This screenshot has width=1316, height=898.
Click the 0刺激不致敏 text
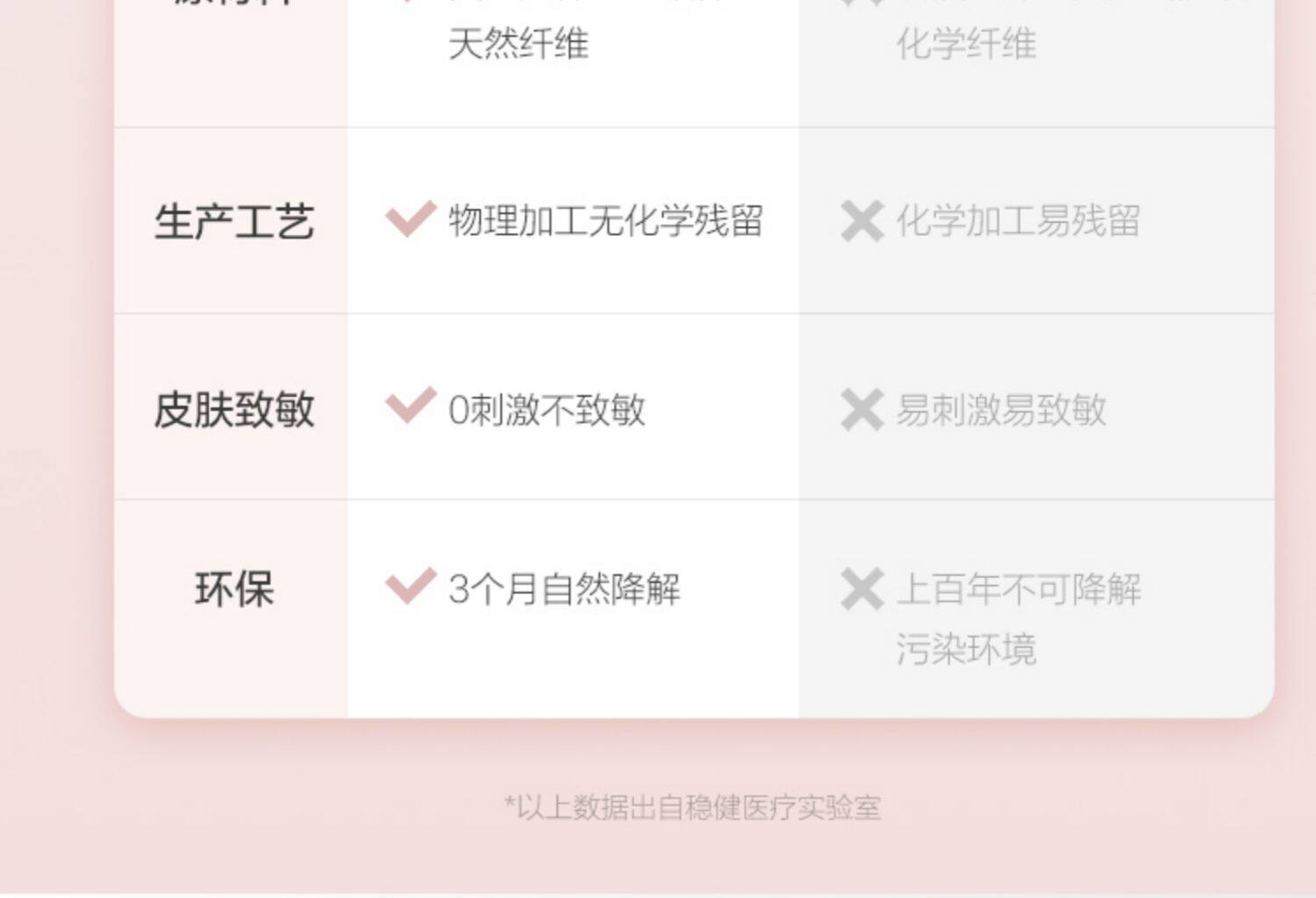click(547, 410)
